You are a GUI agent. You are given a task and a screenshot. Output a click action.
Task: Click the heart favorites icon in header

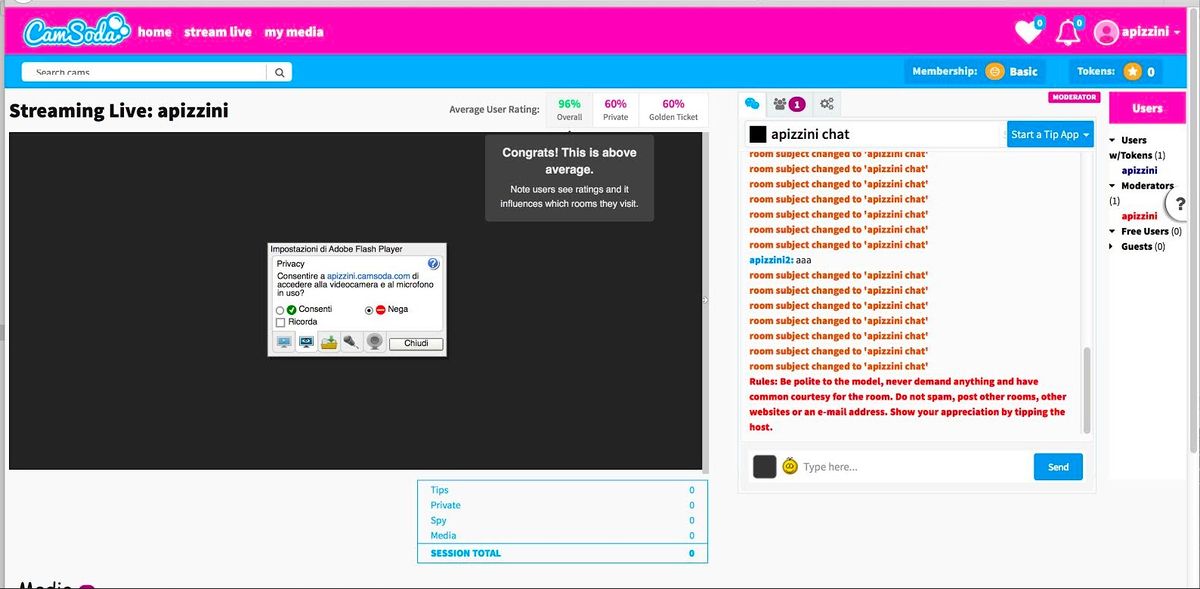(x=1027, y=32)
